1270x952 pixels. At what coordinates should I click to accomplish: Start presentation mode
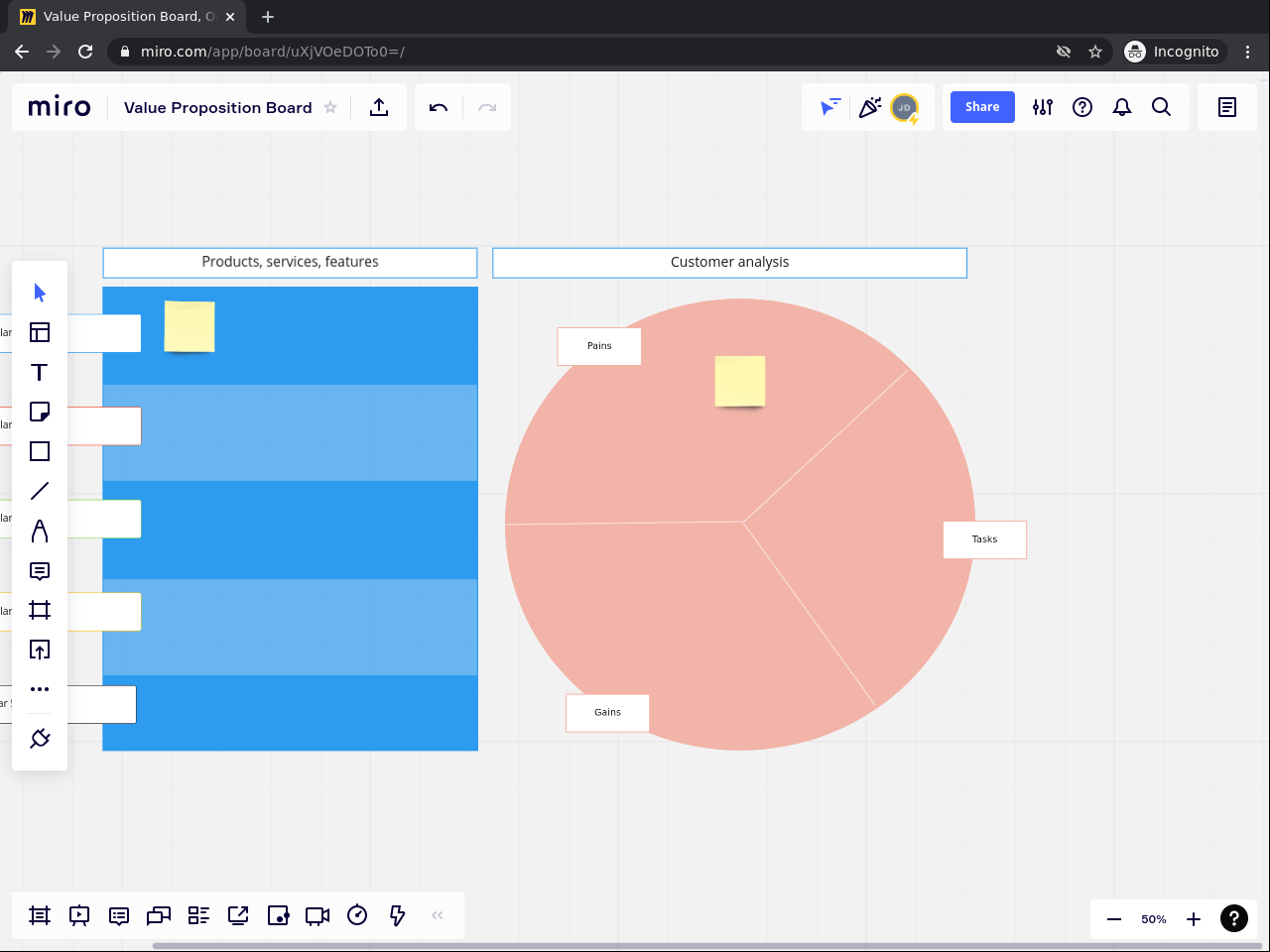[x=79, y=915]
